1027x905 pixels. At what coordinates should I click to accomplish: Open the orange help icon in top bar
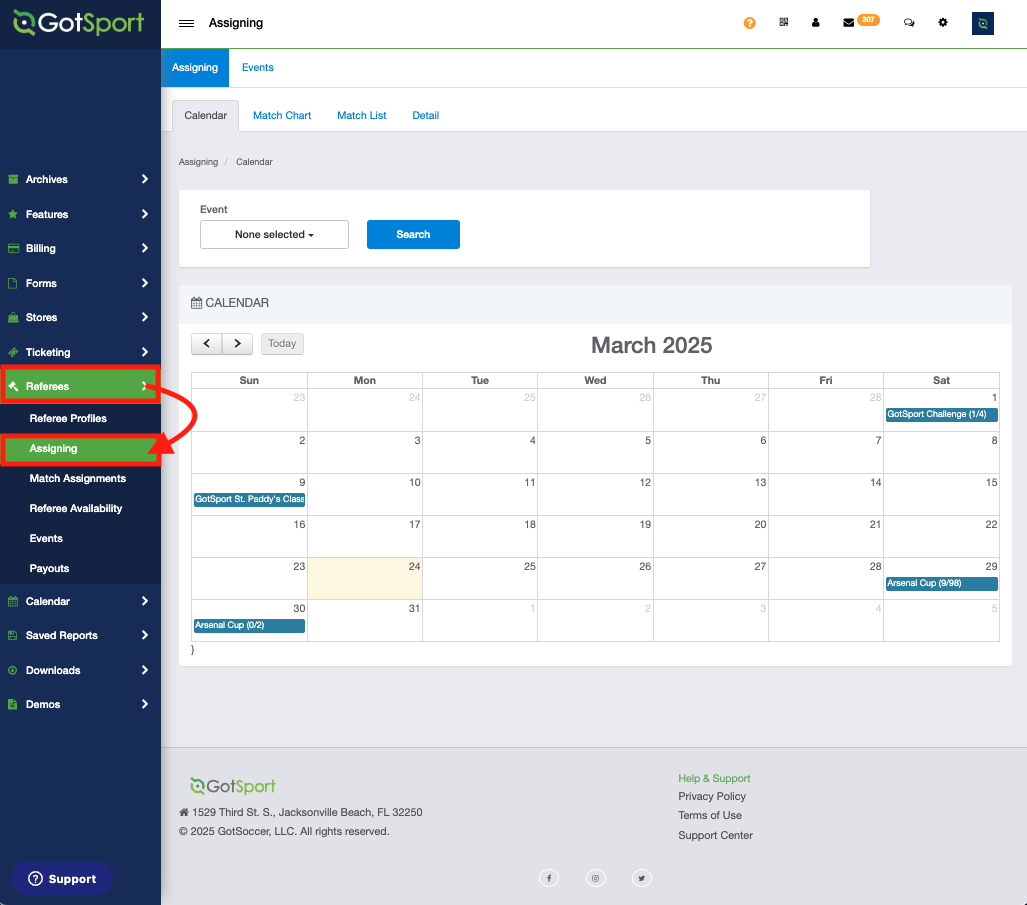click(x=749, y=22)
